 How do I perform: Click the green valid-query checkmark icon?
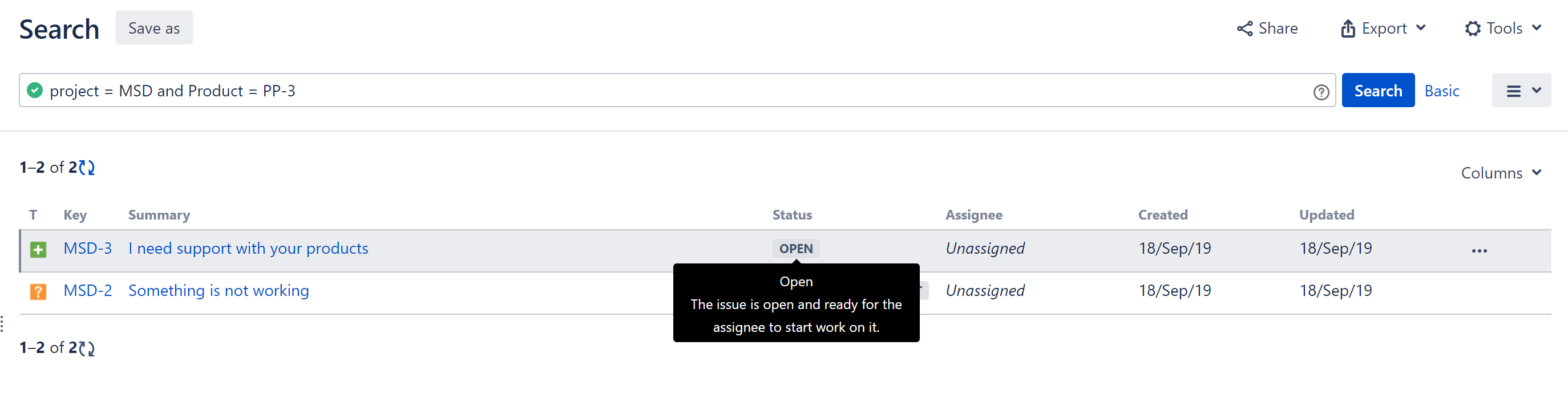point(35,90)
